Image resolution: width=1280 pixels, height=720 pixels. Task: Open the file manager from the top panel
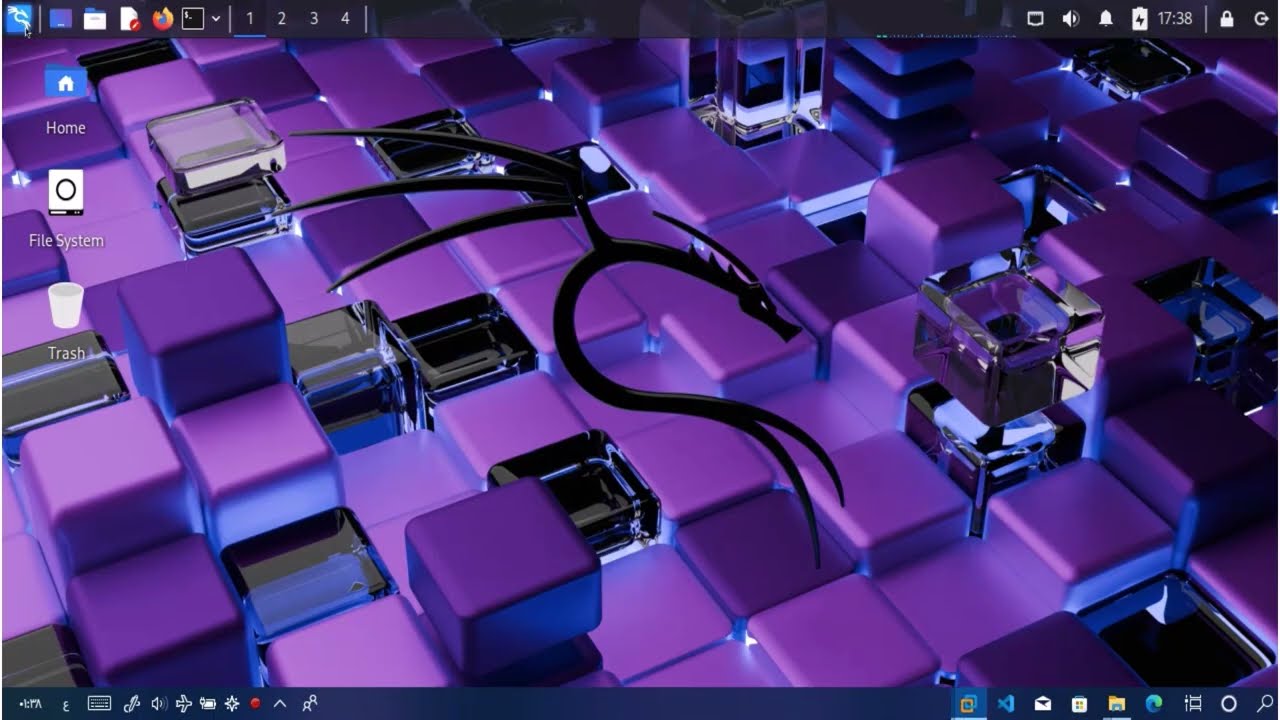coord(95,18)
